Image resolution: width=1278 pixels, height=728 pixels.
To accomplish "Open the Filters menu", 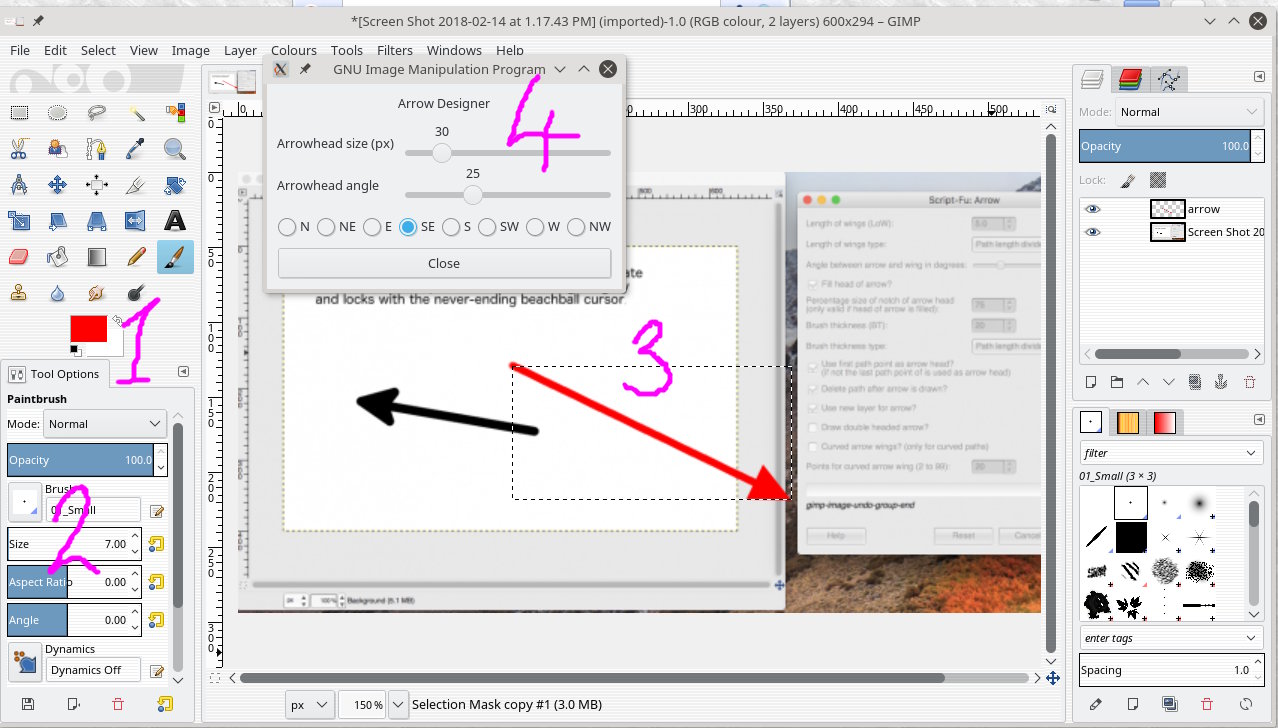I will [395, 50].
